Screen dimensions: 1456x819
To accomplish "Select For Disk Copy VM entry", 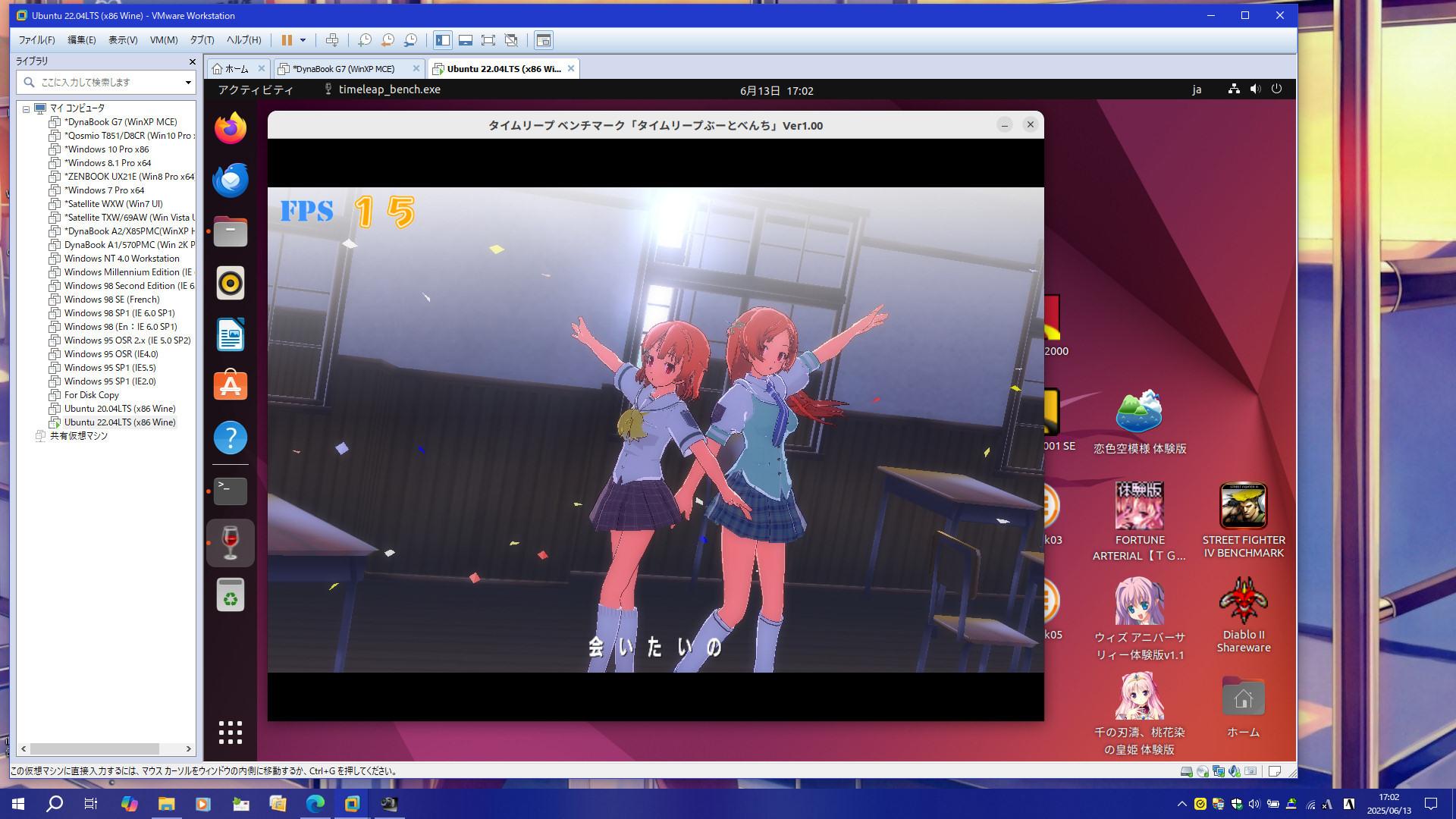I will coord(91,395).
